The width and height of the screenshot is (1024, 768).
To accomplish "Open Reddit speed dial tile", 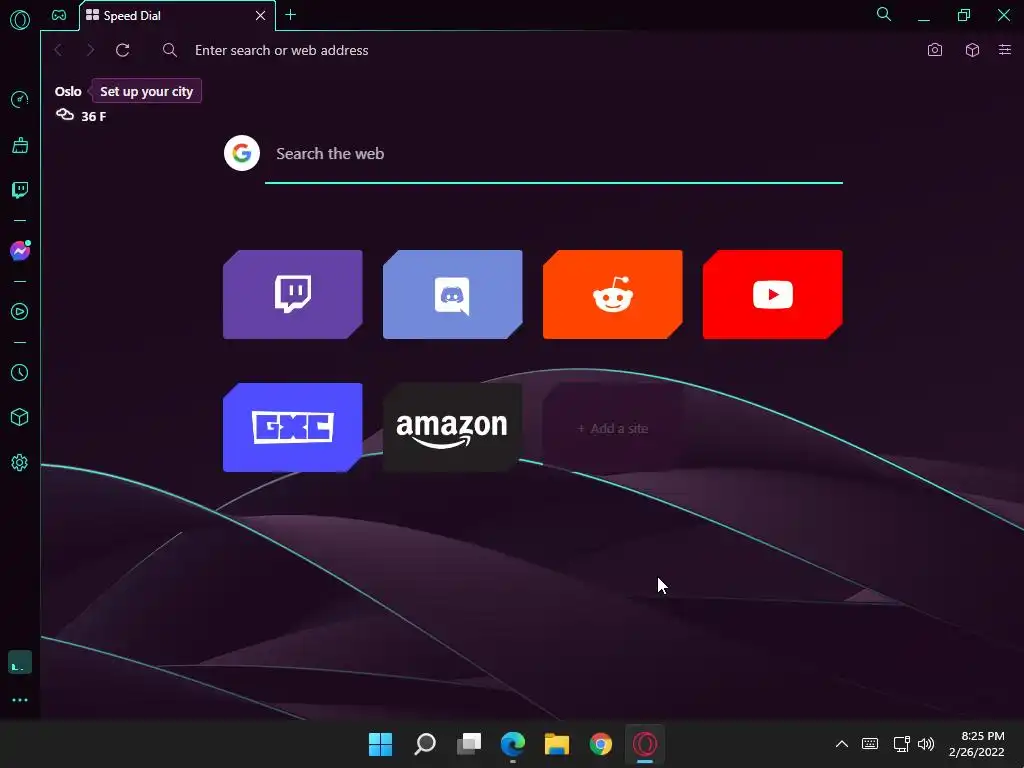I will click(x=613, y=295).
